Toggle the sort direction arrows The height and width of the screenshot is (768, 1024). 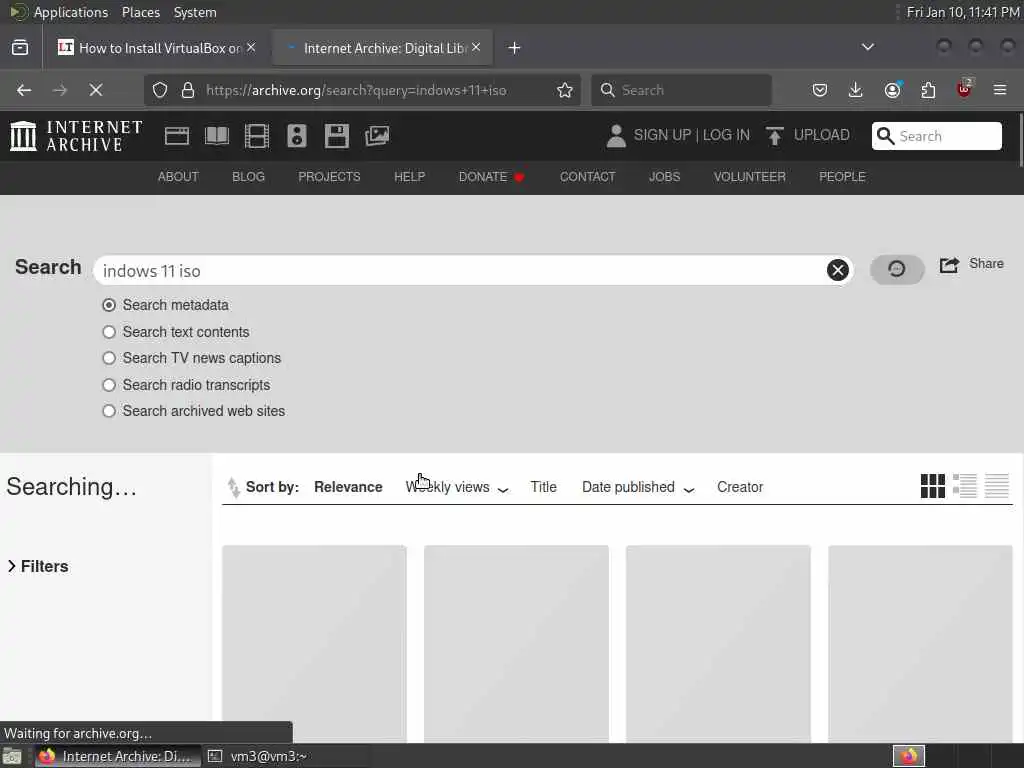tap(233, 487)
